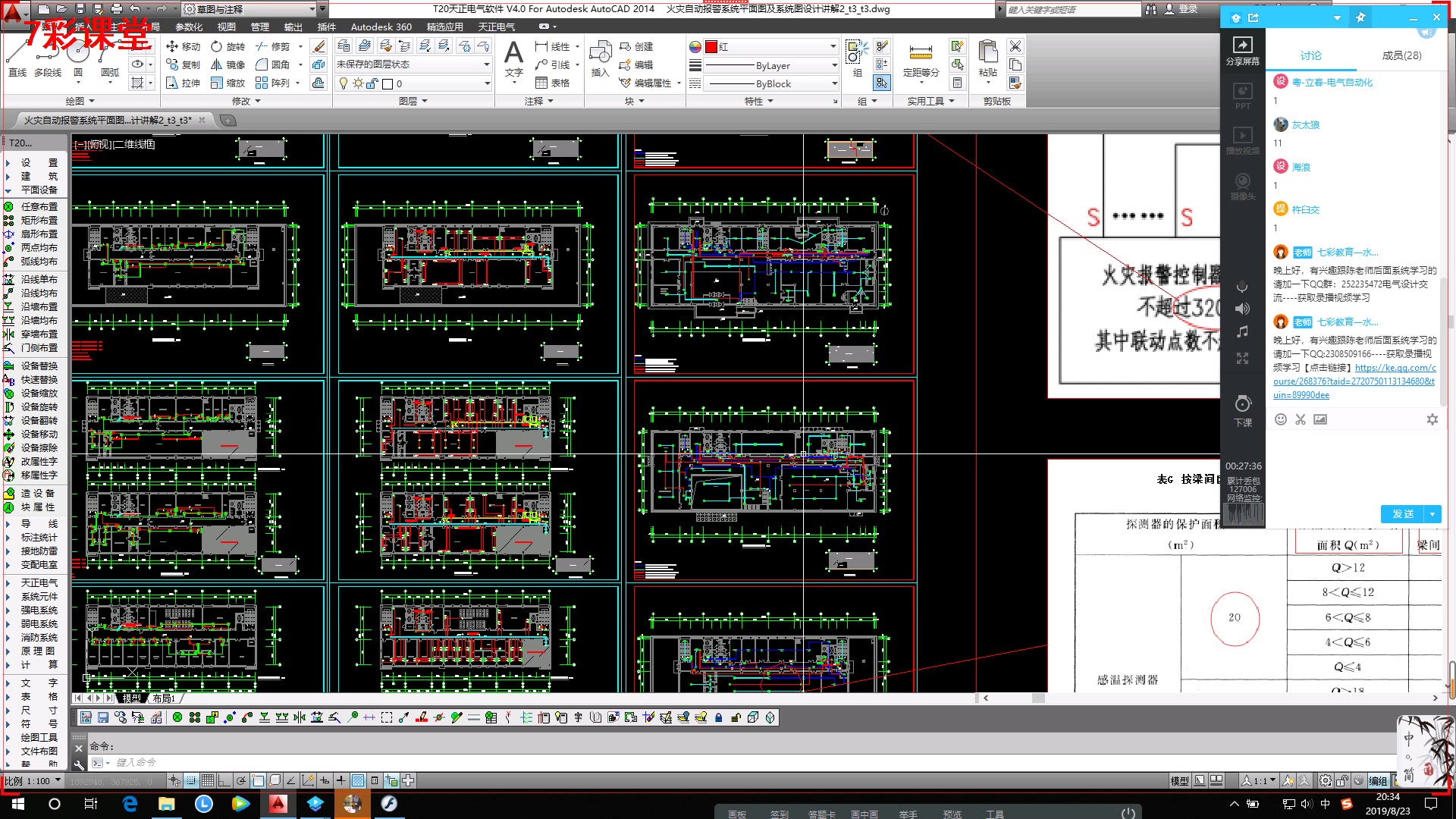
Task: Click Share Screen (分享屏幕) in class panel
Action: (x=1242, y=51)
